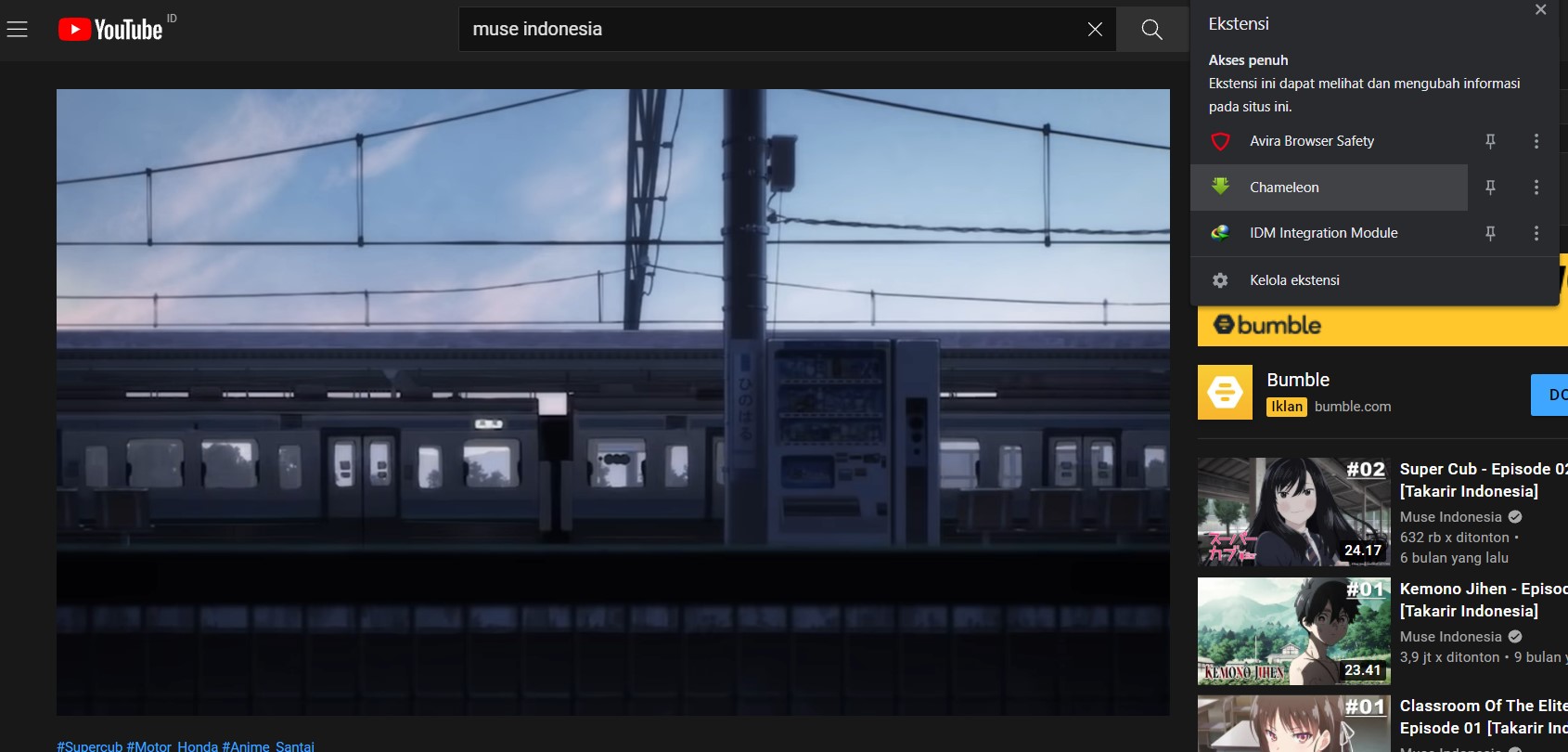Screen dimensions: 1568x752
Task: Visit bumble.com ad link
Action: (1353, 407)
